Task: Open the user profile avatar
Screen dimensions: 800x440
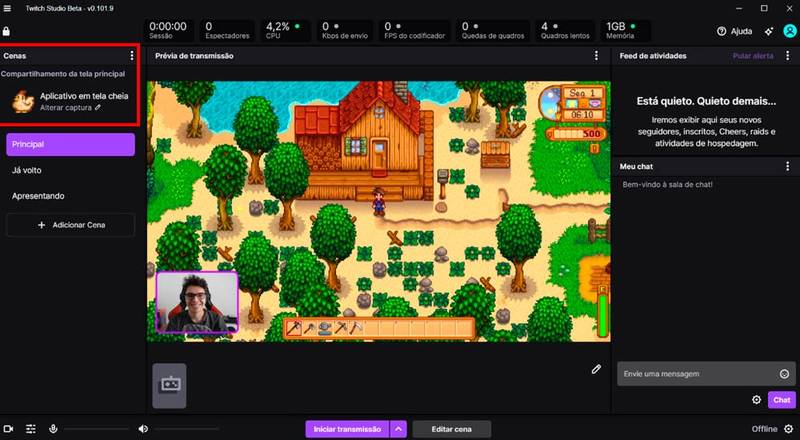Action: [x=790, y=31]
